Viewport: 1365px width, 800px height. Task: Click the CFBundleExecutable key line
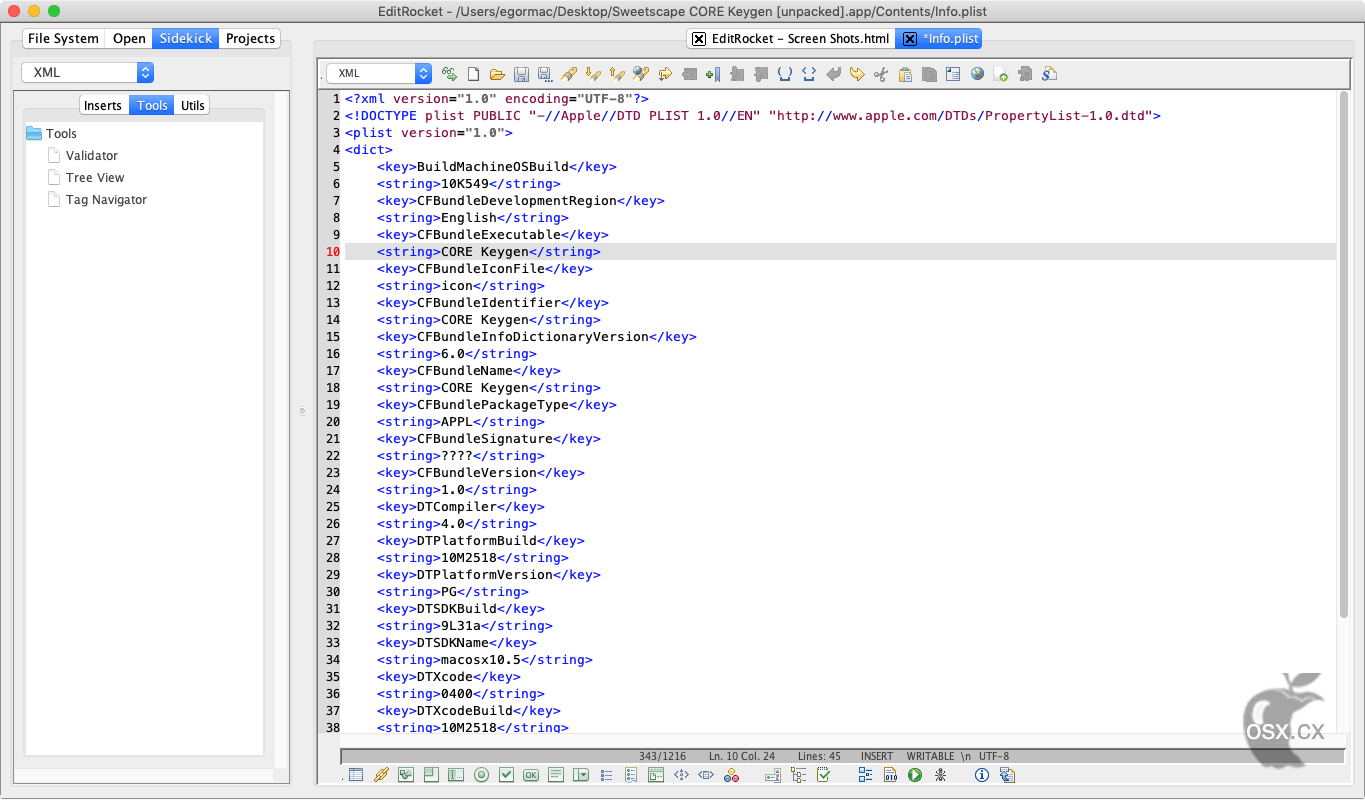(492, 235)
